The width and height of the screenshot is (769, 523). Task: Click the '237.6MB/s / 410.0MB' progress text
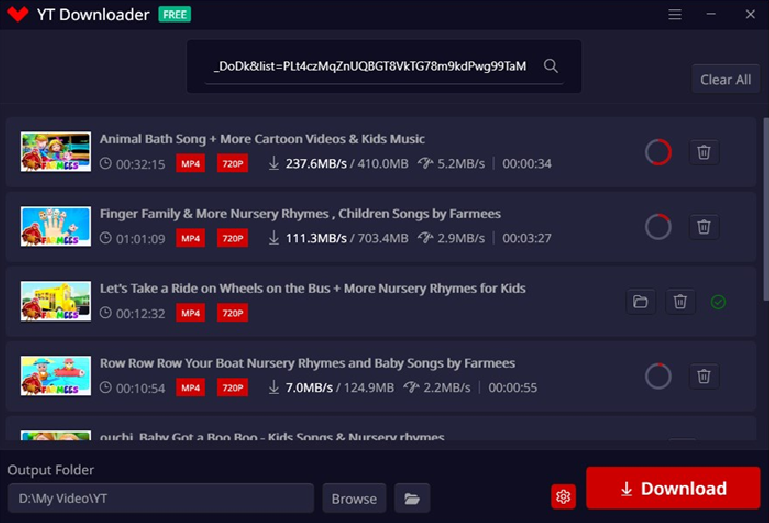click(347, 164)
